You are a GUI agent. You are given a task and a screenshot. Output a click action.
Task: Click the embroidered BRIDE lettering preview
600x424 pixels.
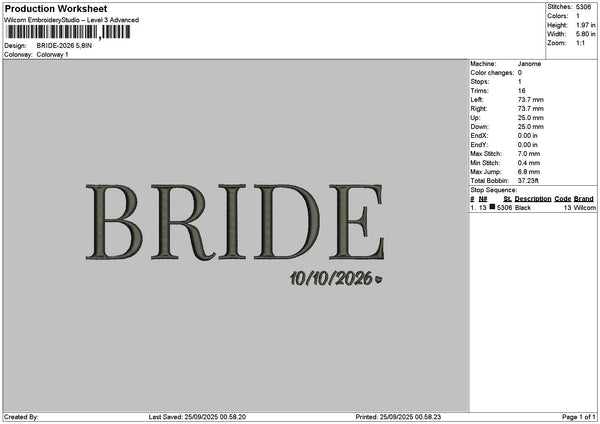tap(235, 222)
